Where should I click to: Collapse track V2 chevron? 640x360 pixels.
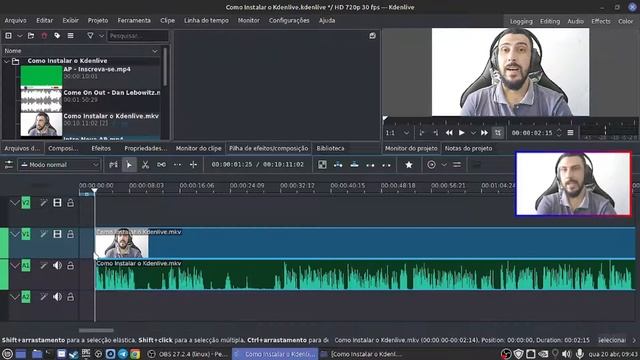tap(15, 202)
